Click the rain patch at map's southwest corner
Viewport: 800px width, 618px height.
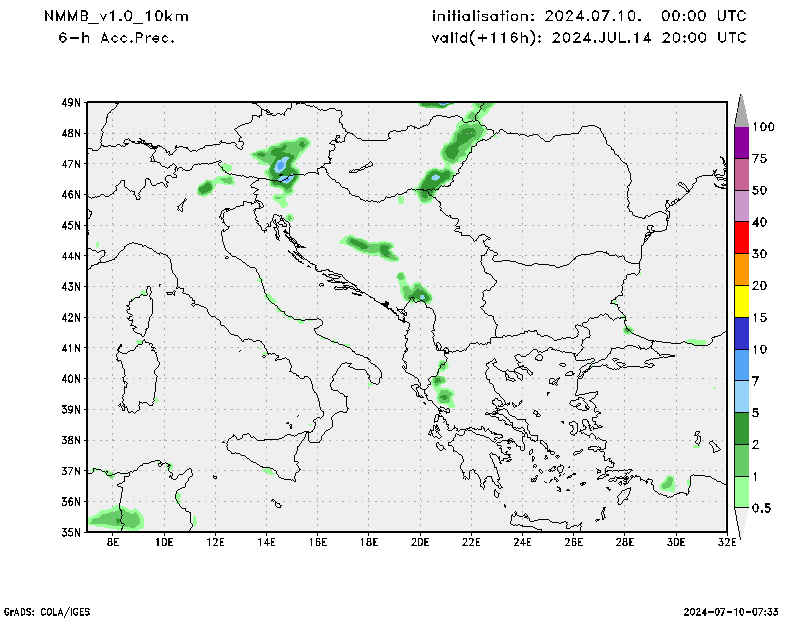pyautogui.click(x=115, y=518)
